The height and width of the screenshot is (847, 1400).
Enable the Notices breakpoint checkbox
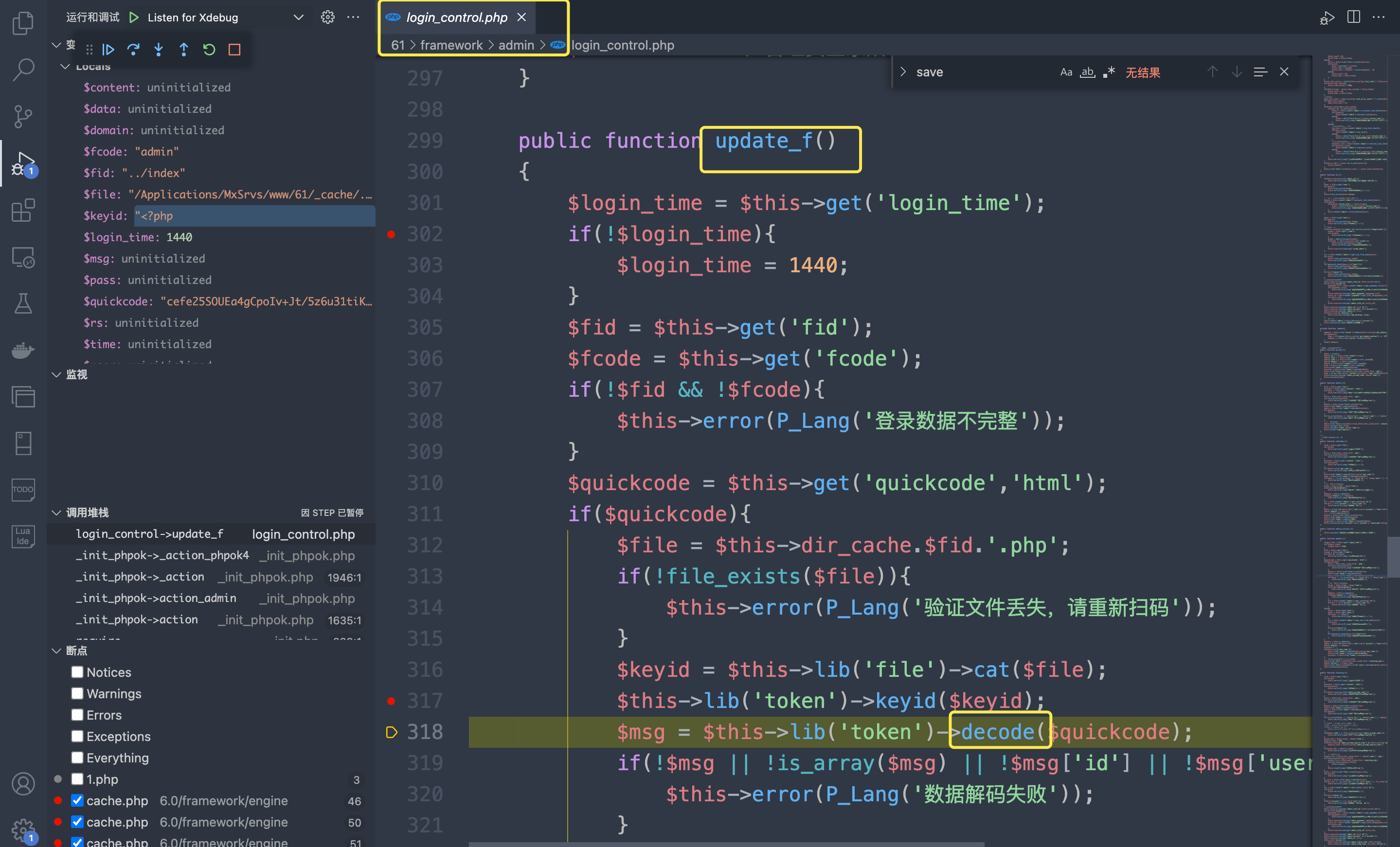click(77, 672)
